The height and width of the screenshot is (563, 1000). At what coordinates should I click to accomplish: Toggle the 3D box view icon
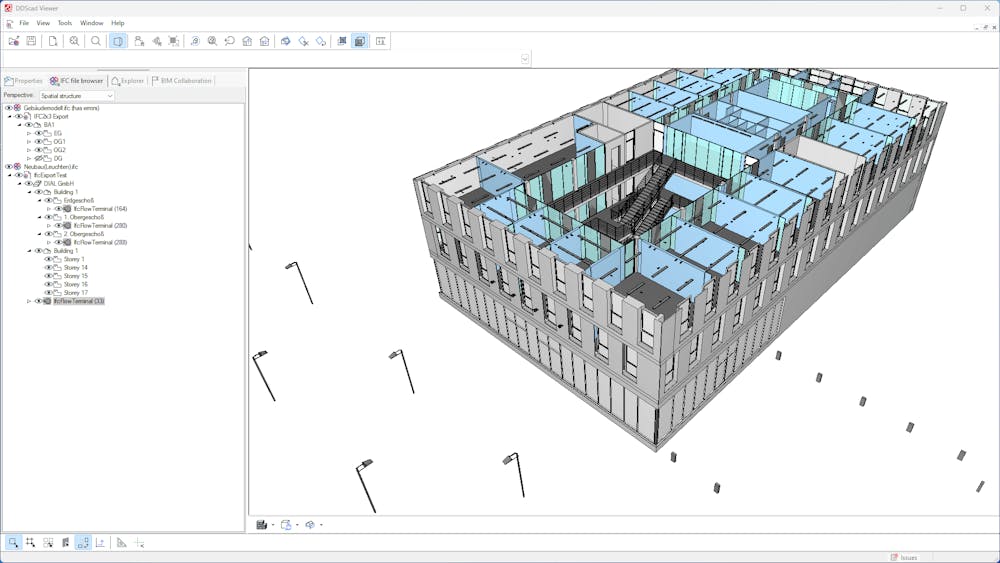pyautogui.click(x=118, y=41)
